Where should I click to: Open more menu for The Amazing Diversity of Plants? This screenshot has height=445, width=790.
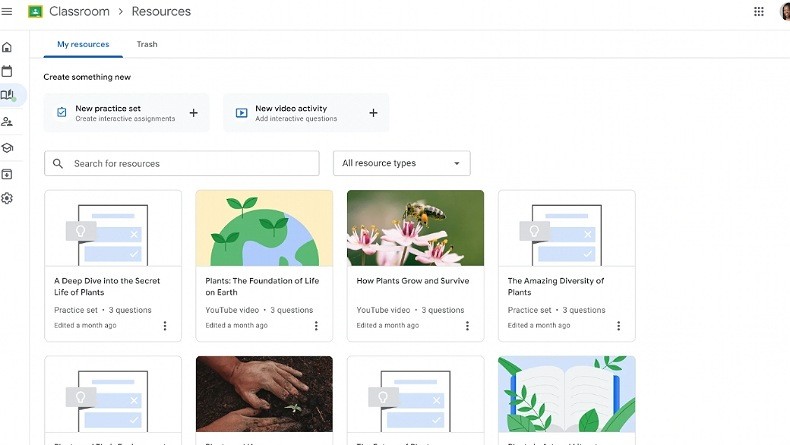[x=618, y=326]
